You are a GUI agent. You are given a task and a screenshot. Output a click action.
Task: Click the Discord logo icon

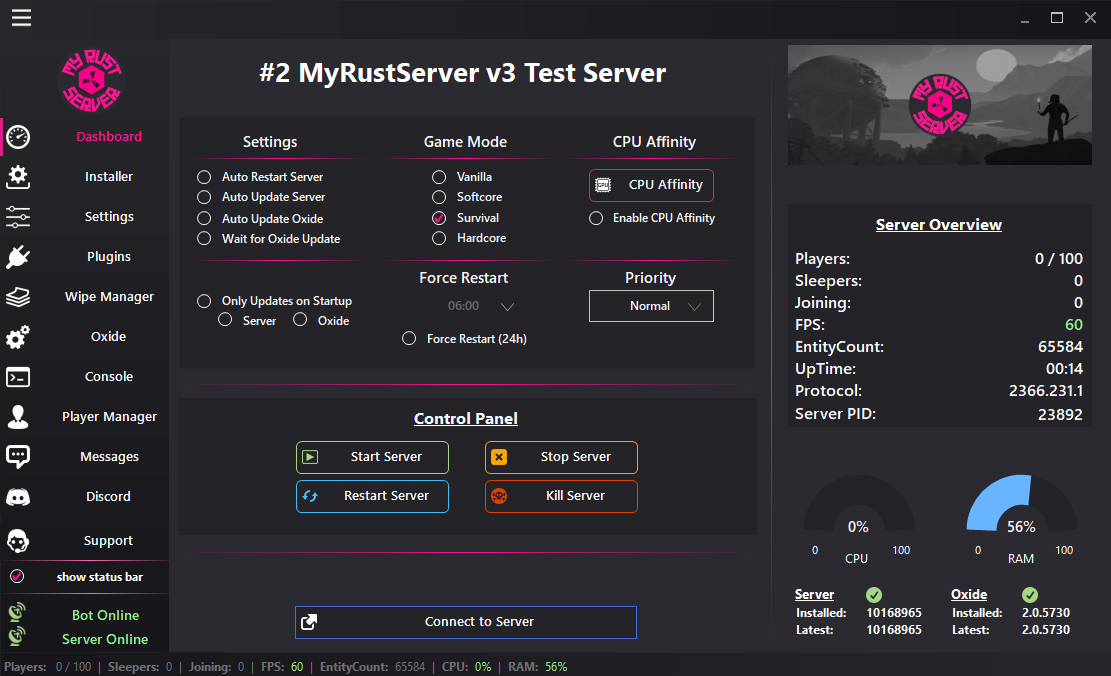(x=18, y=497)
